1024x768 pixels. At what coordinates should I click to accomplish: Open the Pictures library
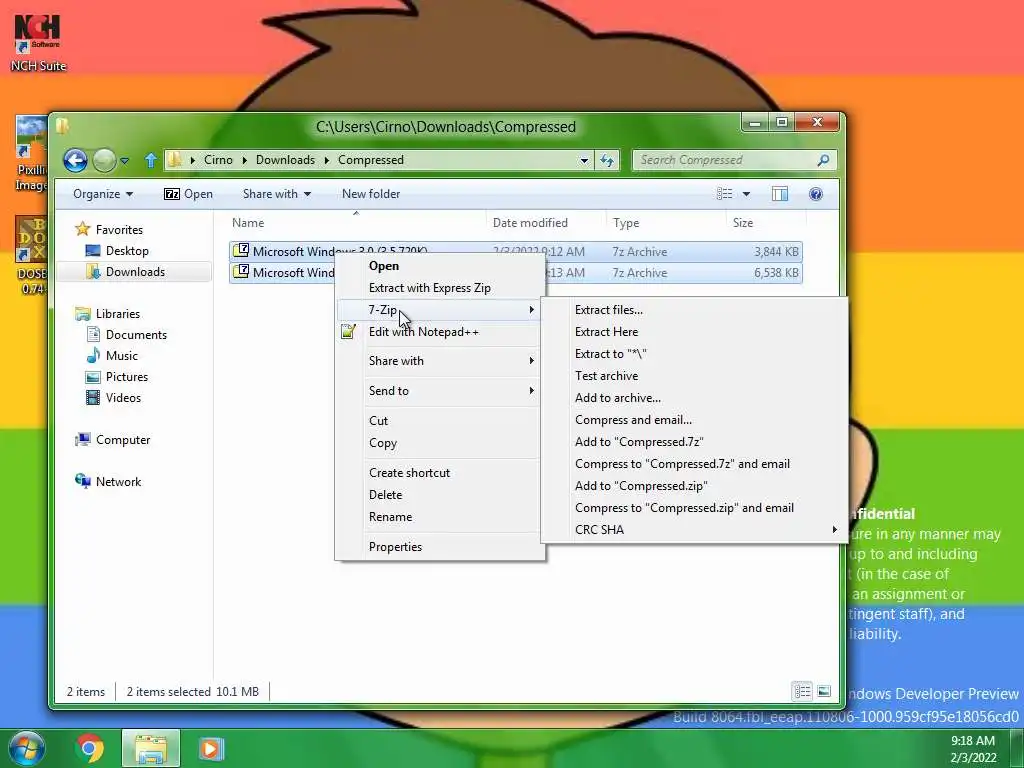click(118, 377)
